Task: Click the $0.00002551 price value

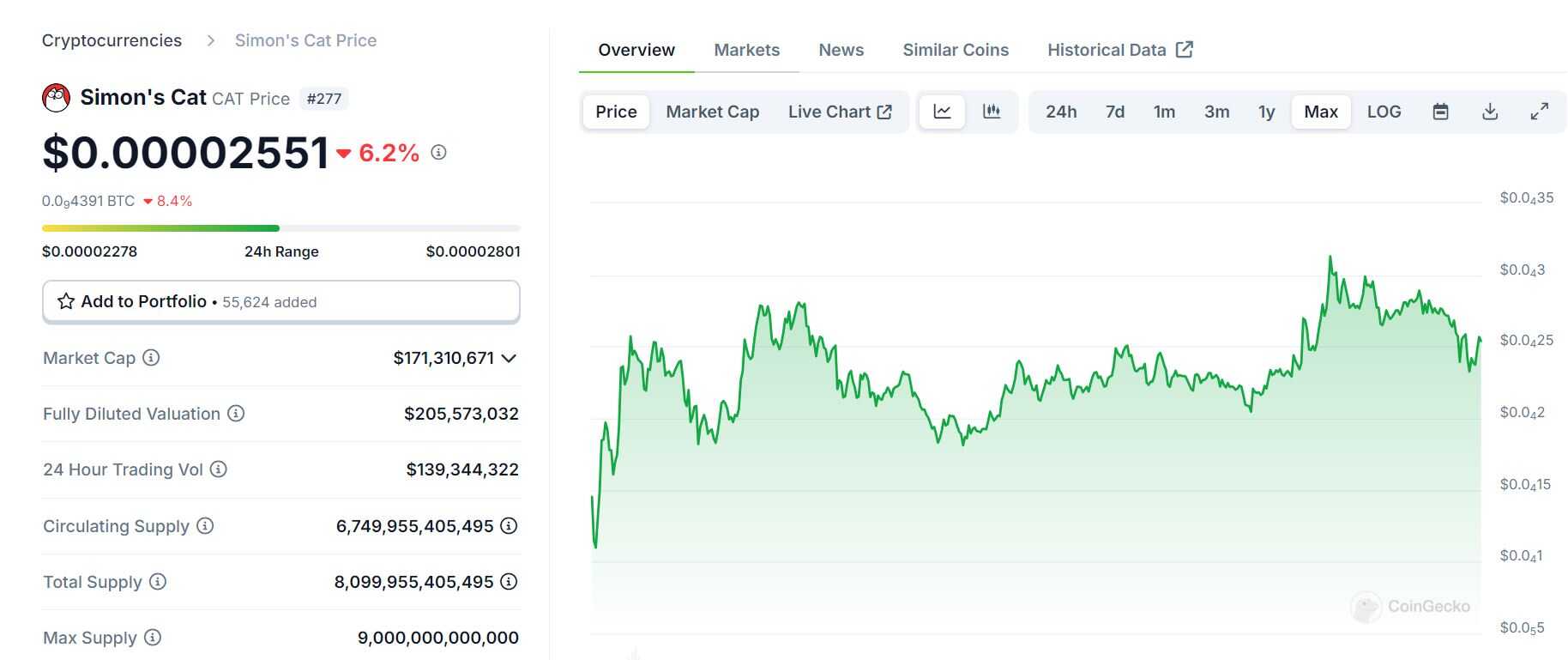Action: [x=186, y=153]
